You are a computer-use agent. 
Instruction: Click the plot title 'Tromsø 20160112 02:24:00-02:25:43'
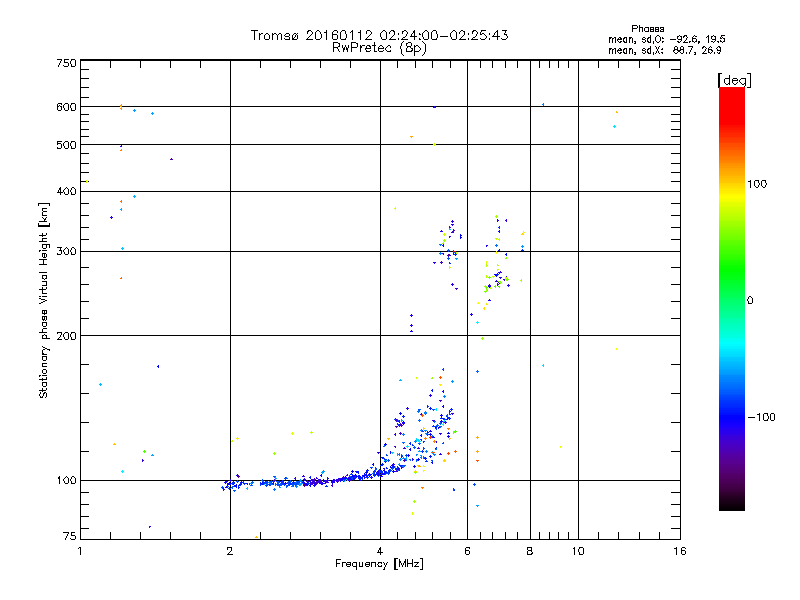[379, 35]
